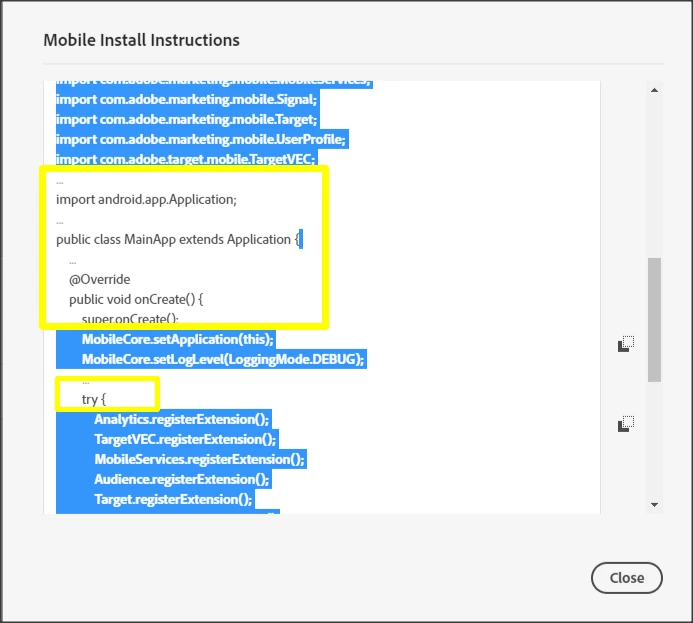Copy the registerExtension code block
This screenshot has width=693, height=623.
[626, 424]
